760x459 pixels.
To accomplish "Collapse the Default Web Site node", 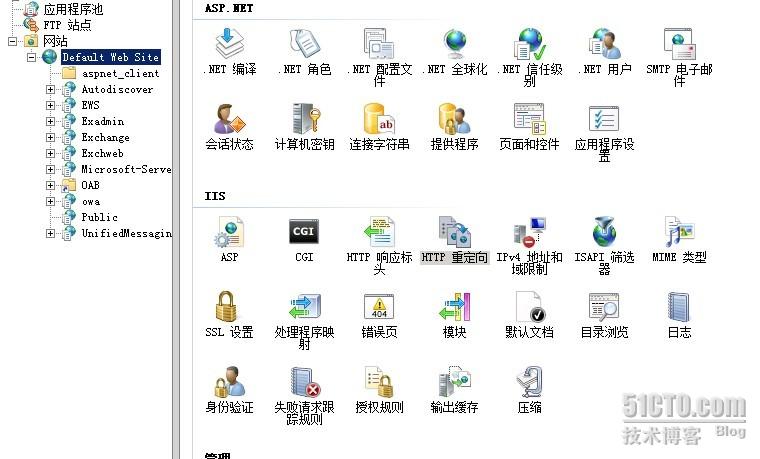I will [x=31, y=57].
